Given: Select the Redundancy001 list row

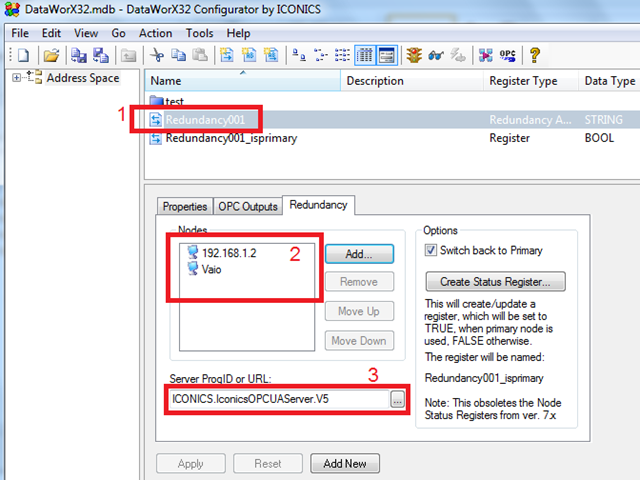Looking at the screenshot, I should pyautogui.click(x=392, y=120).
